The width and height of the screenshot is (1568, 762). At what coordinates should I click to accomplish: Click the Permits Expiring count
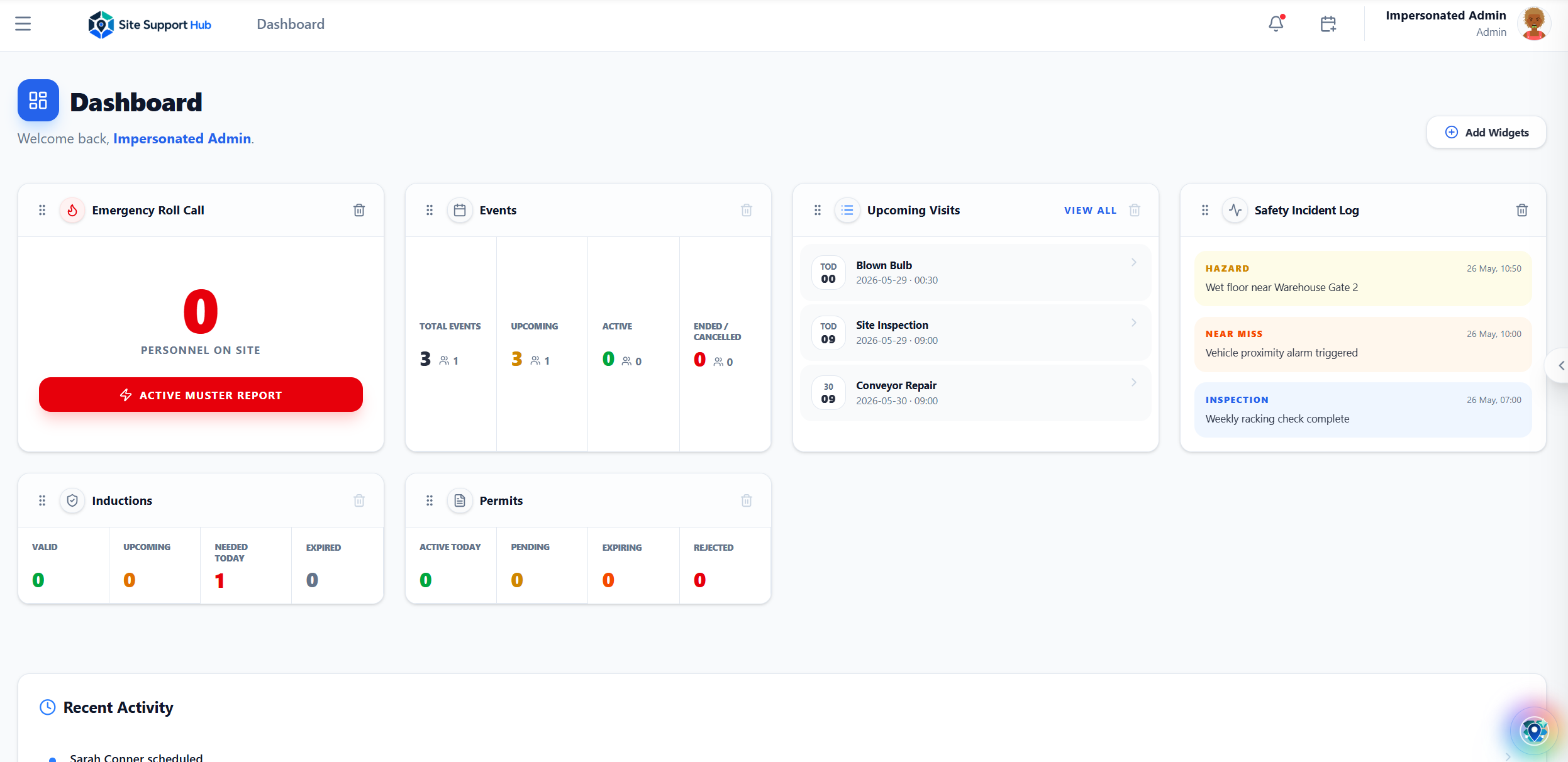[608, 580]
